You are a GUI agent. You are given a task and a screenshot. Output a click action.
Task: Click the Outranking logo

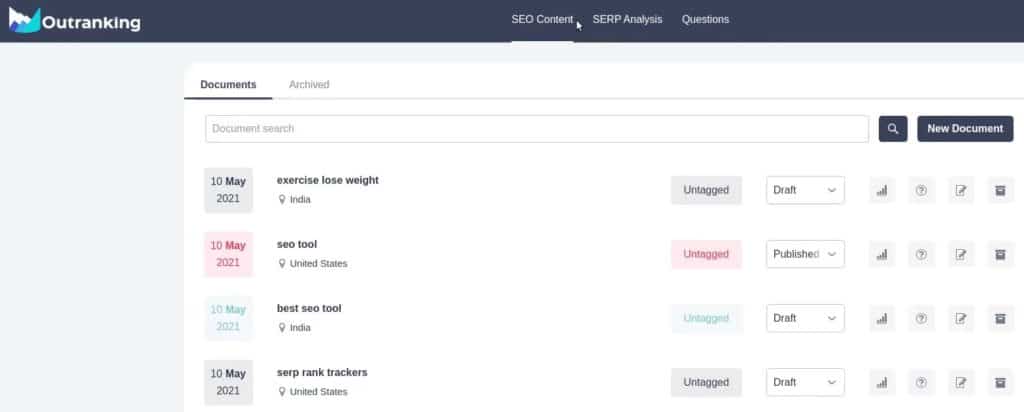tap(74, 21)
